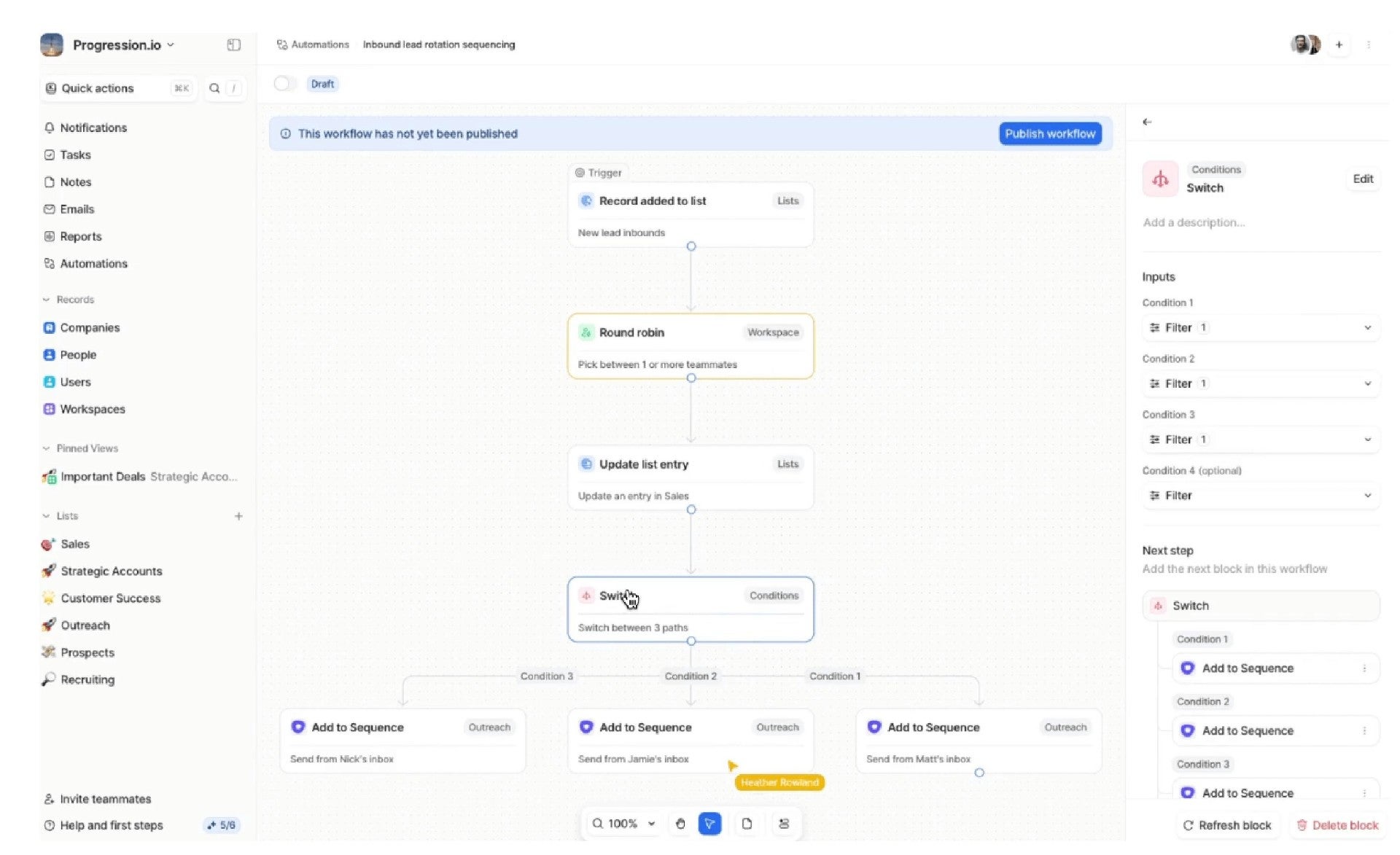Screen dimensions: 1400x855
Task: Click the Publish workflow button
Action: [1049, 134]
